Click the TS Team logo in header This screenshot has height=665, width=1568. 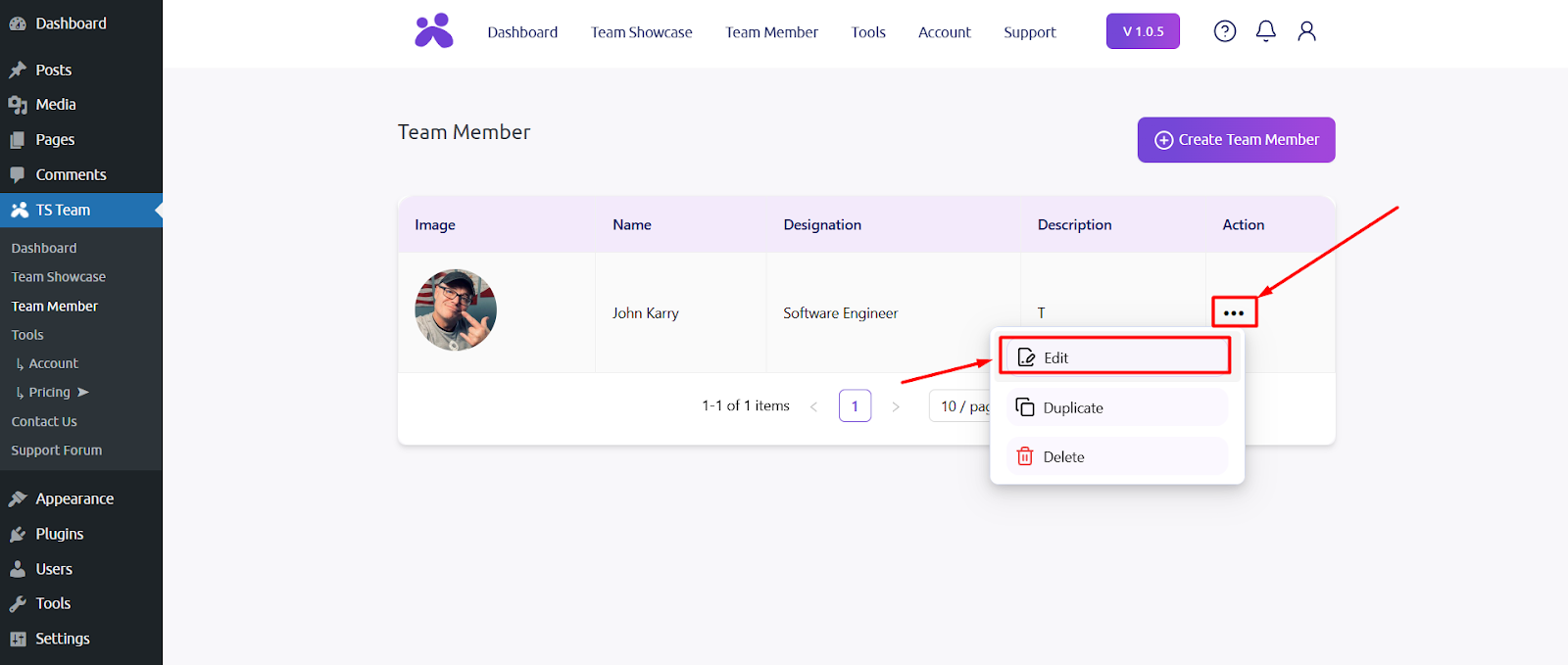pos(433,31)
